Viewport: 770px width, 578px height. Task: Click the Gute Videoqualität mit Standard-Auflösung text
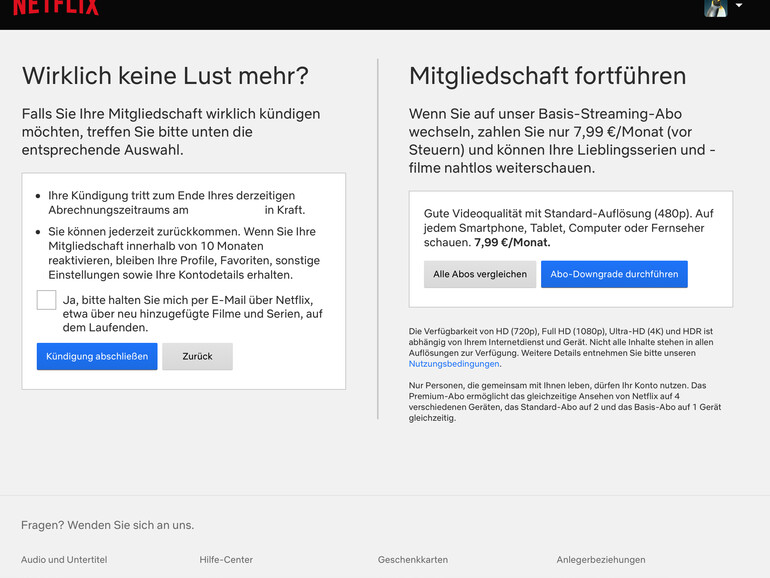point(569,228)
